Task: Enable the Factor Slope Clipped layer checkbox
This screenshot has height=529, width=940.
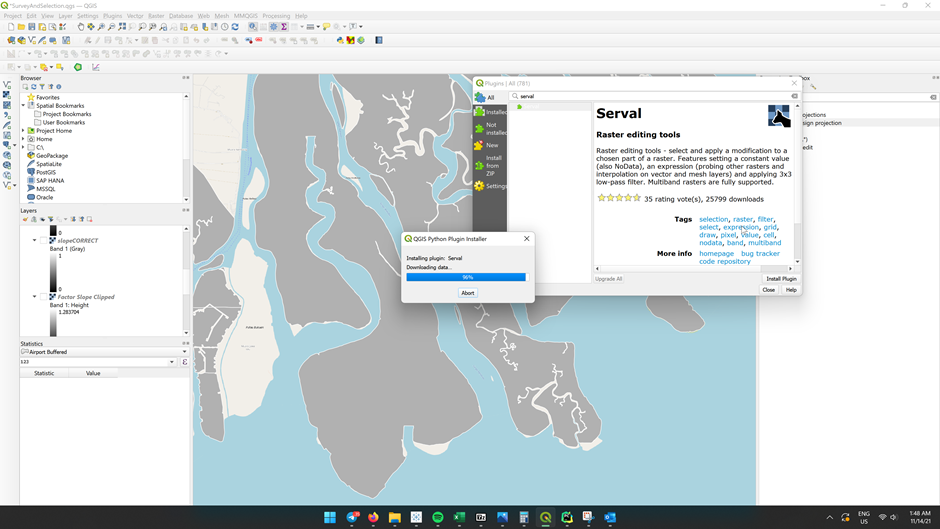Action: (x=45, y=297)
